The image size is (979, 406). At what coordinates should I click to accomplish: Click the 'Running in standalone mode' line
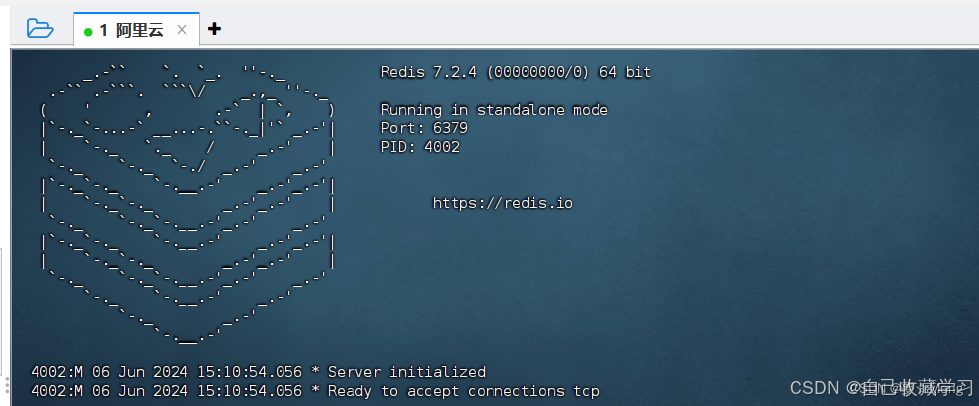[494, 110]
